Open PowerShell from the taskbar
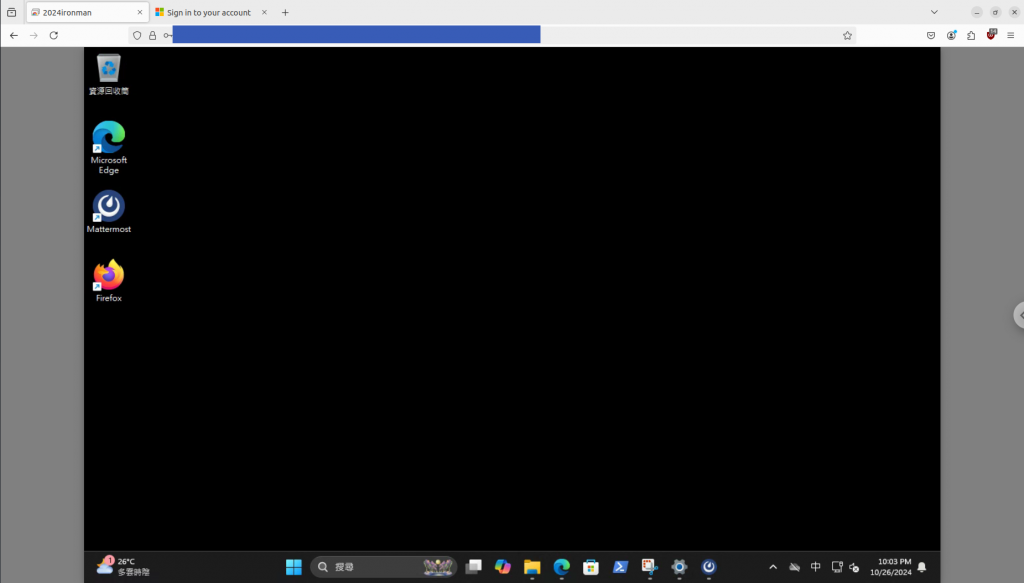This screenshot has width=1024, height=583. click(620, 567)
